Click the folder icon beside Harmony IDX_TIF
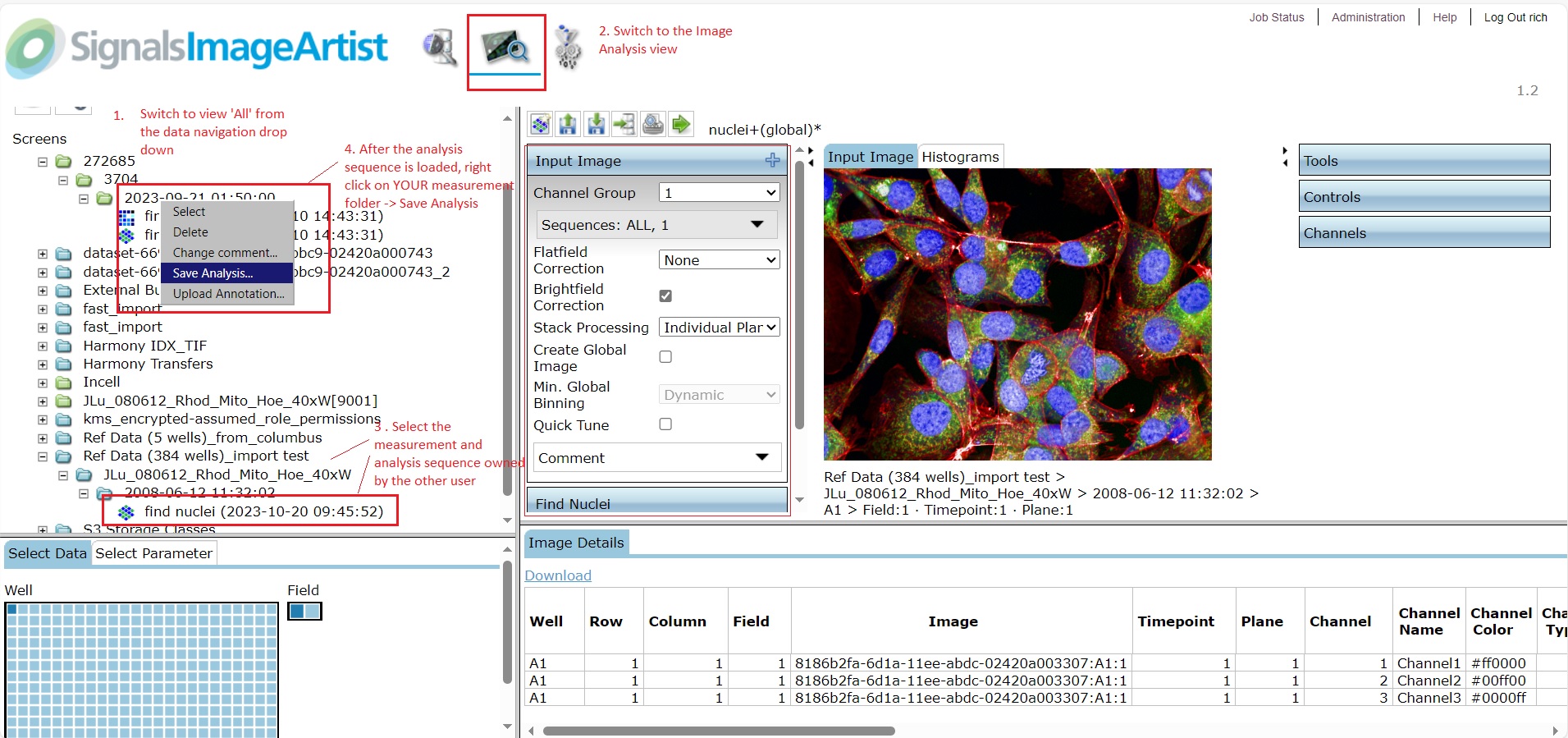 pyautogui.click(x=63, y=346)
